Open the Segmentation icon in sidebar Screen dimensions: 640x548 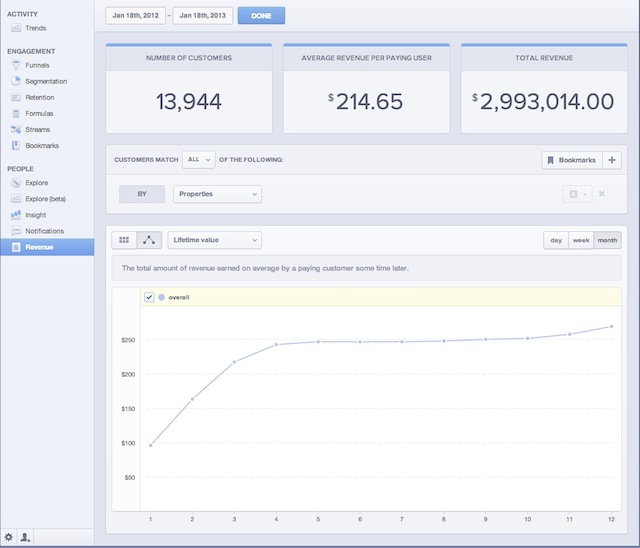[16, 82]
